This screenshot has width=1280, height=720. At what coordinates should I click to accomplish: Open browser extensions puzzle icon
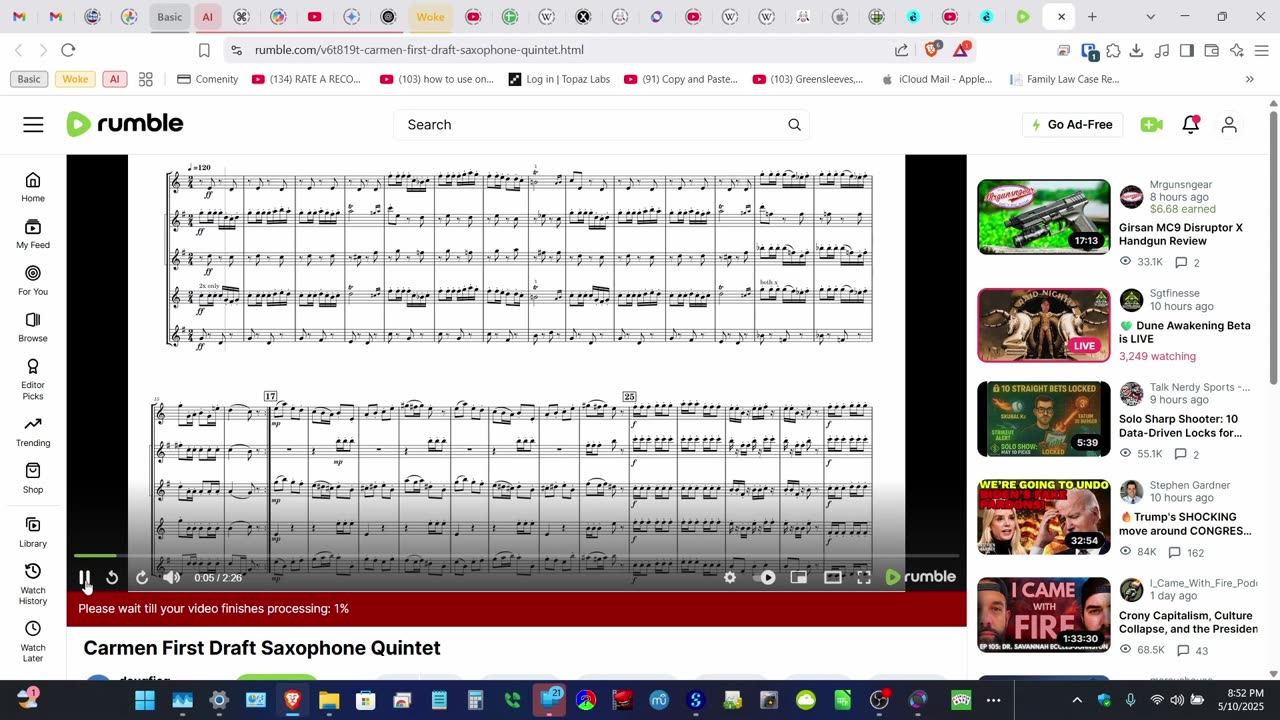point(1113,50)
